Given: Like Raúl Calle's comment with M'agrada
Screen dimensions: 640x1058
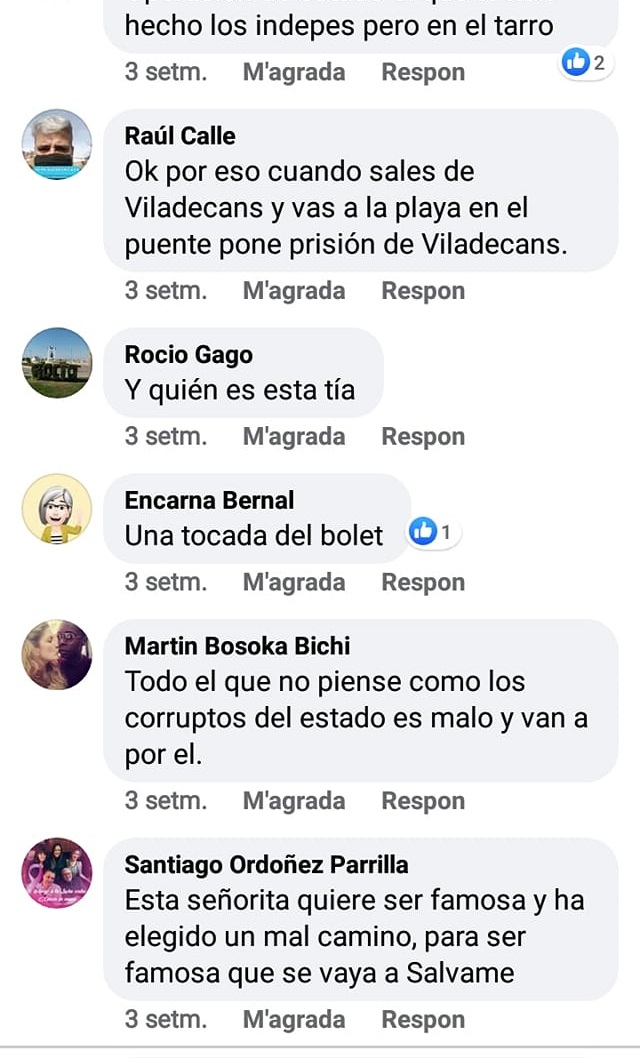Looking at the screenshot, I should pyautogui.click(x=294, y=291).
